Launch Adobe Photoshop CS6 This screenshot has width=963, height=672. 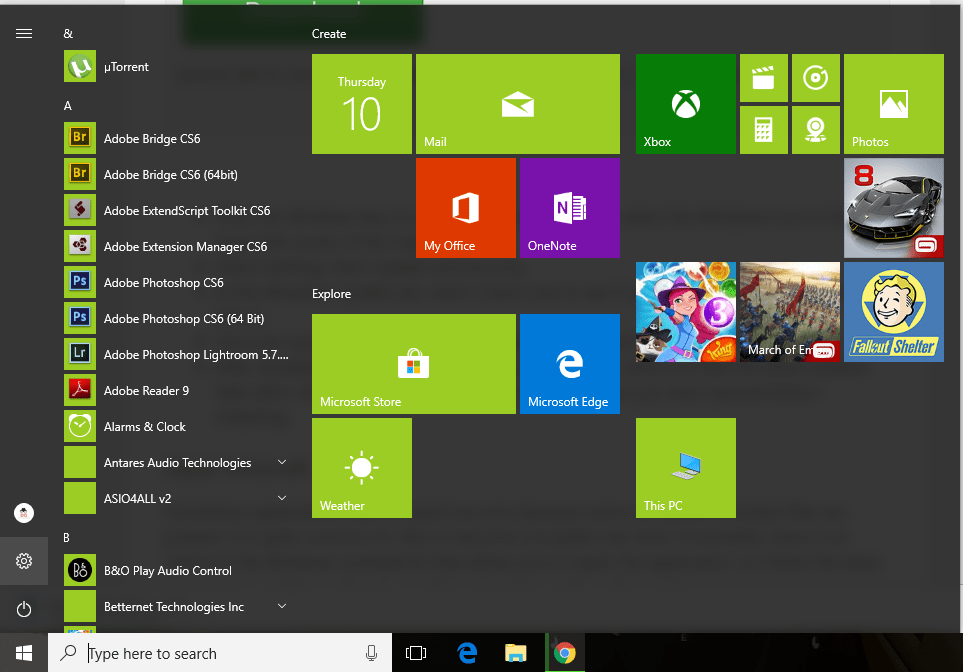tap(178, 283)
